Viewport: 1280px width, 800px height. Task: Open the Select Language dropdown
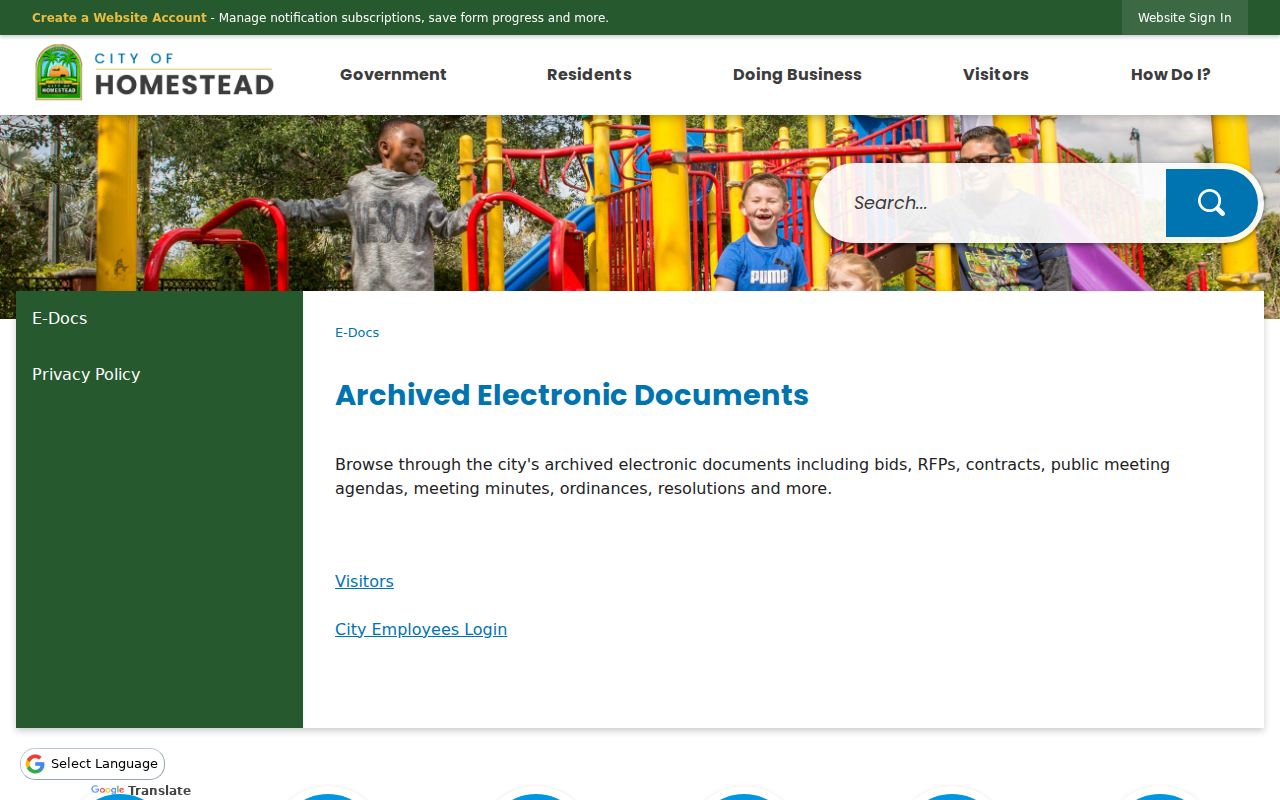(92, 764)
